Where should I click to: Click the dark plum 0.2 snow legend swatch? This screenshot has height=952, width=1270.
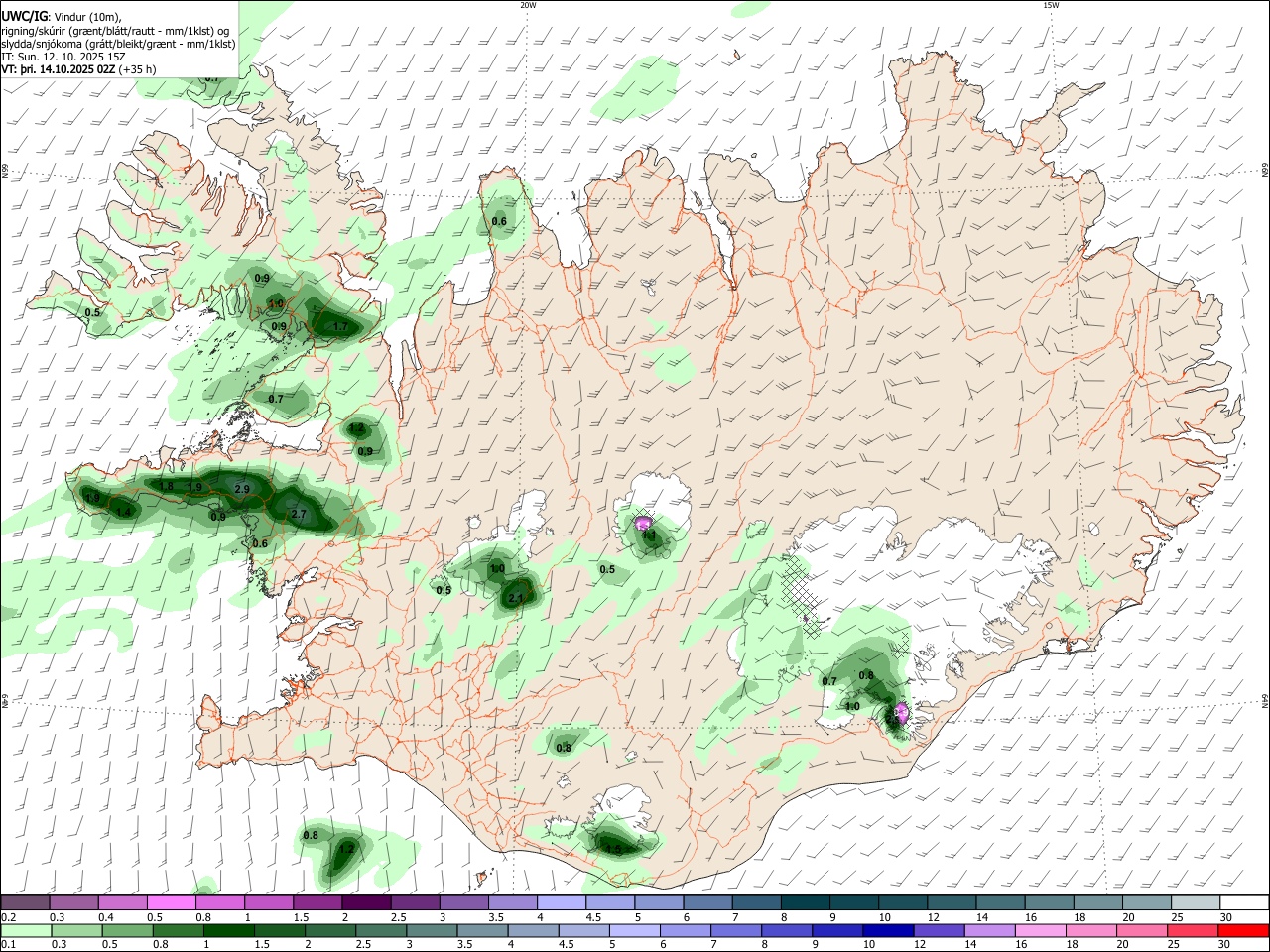coord(25,902)
